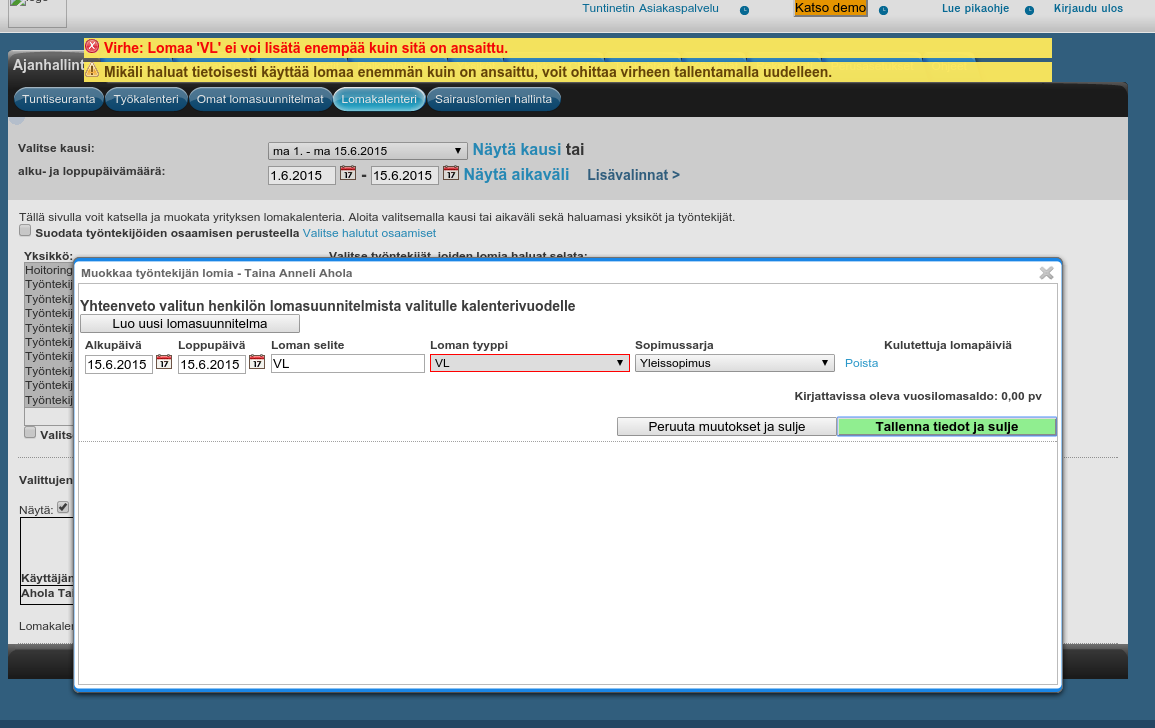Enable Suodata työntekijöiden osaamisen perusteella checkbox
Image resolution: width=1155 pixels, height=728 pixels.
point(25,231)
